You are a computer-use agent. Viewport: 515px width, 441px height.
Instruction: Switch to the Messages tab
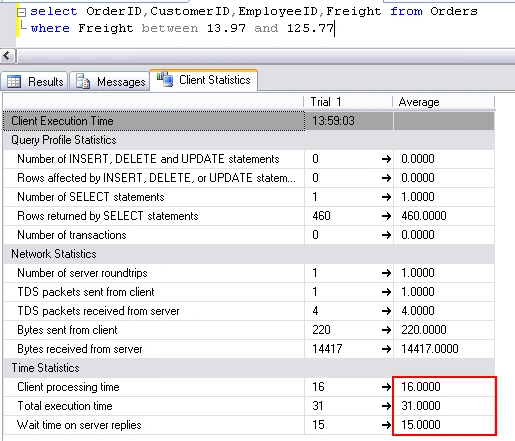point(110,81)
